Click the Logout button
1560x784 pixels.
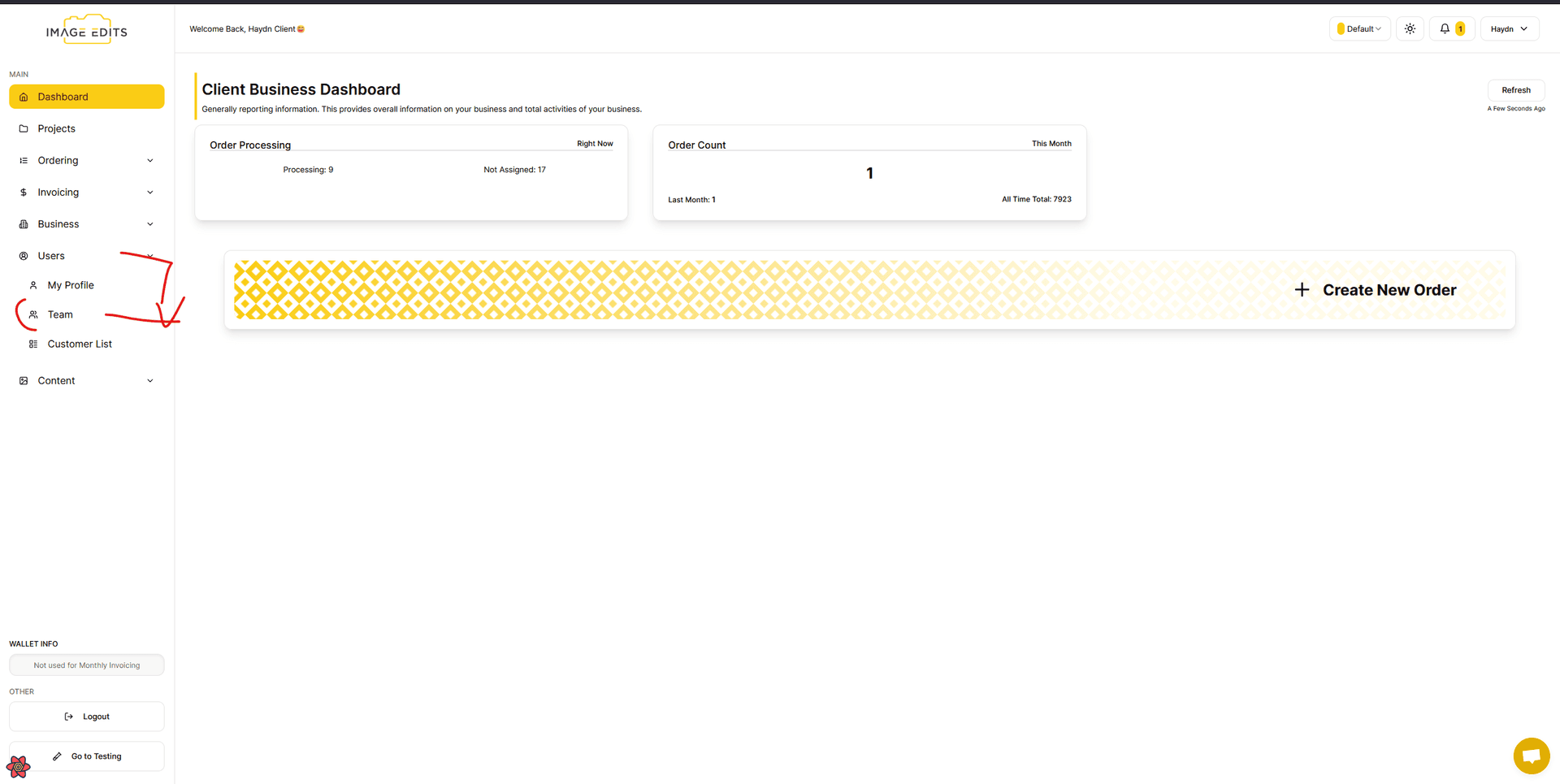[x=87, y=717]
